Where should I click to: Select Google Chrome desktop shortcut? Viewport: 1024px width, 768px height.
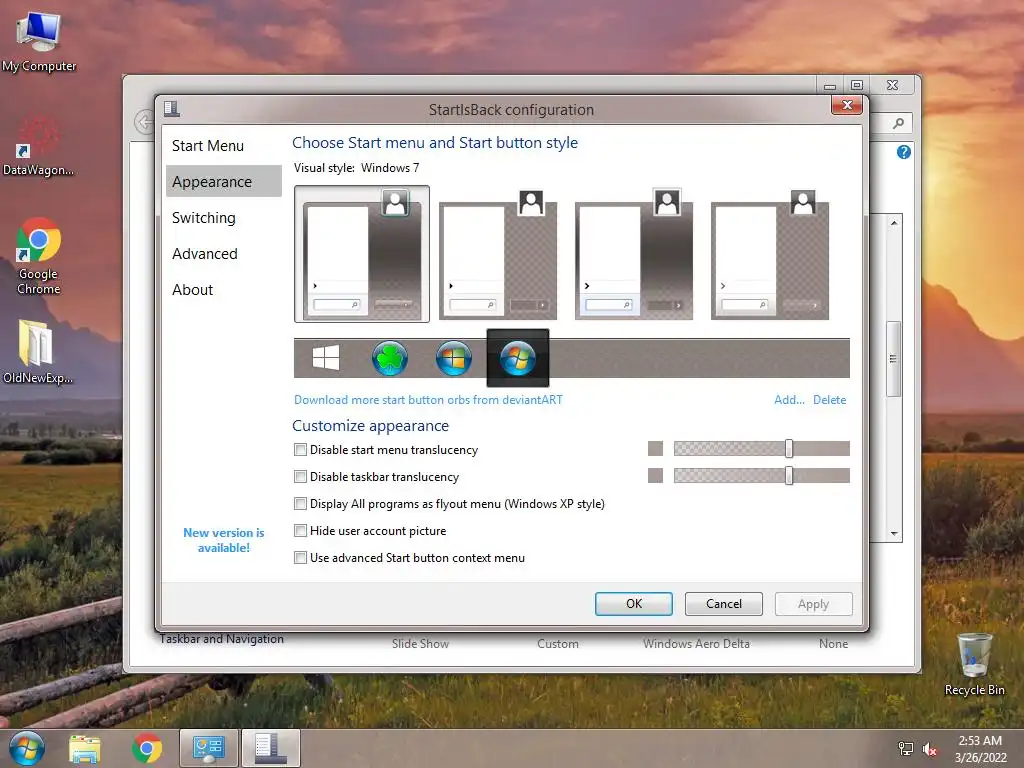[39, 257]
